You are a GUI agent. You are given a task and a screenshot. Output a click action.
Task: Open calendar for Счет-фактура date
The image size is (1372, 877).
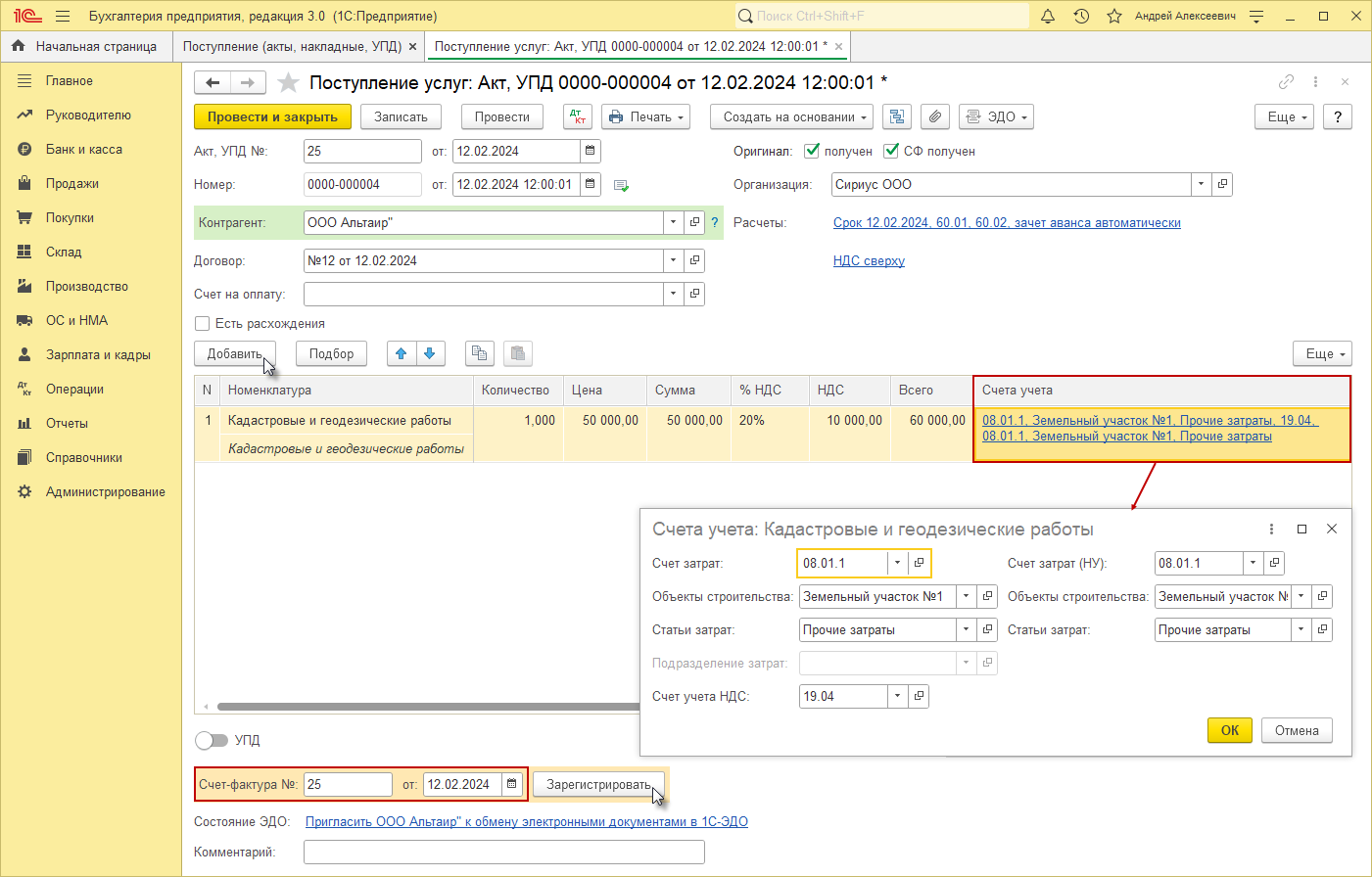512,784
